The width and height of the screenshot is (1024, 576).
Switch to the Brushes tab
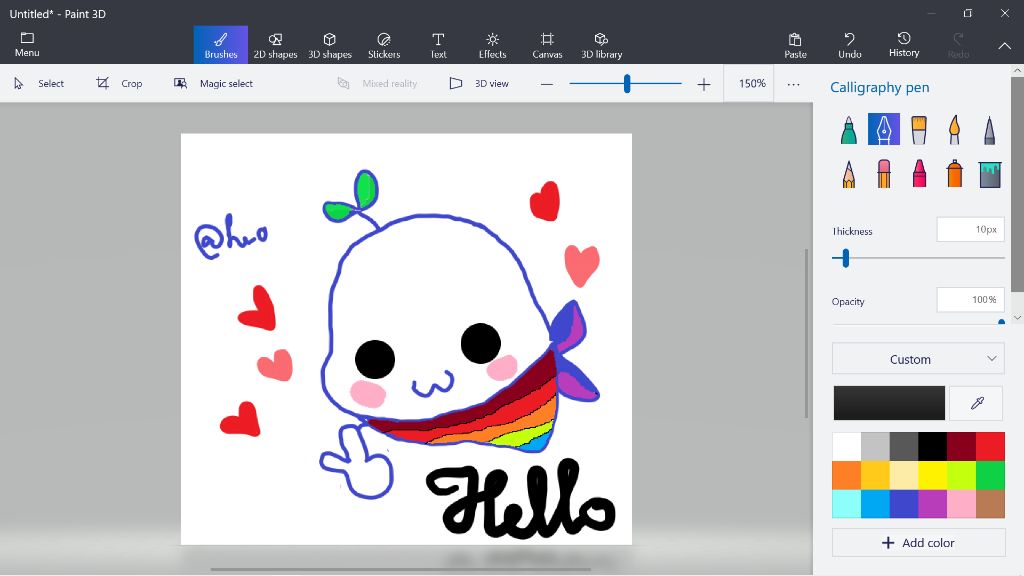[221, 45]
